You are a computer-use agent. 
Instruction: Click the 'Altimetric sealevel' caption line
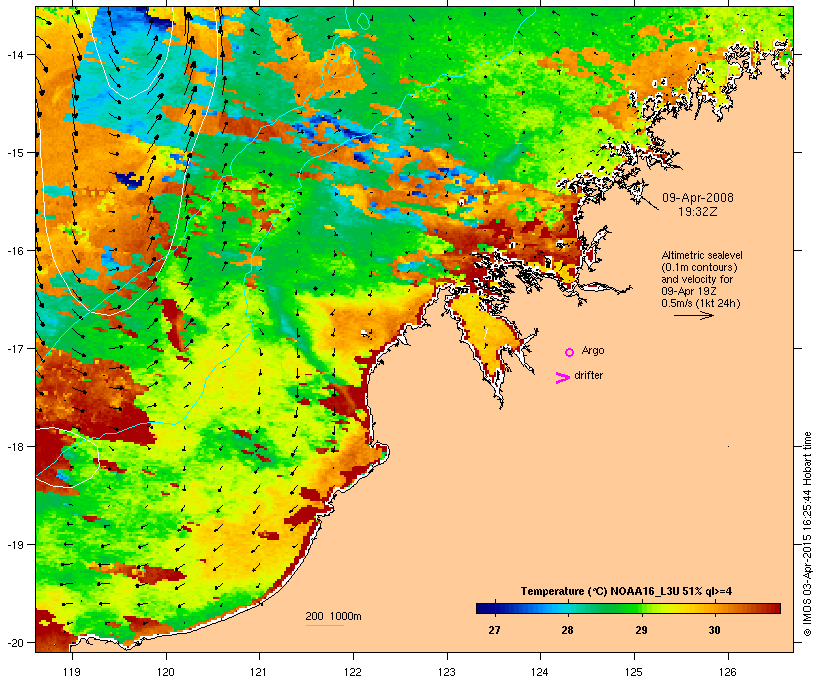pyautogui.click(x=702, y=255)
